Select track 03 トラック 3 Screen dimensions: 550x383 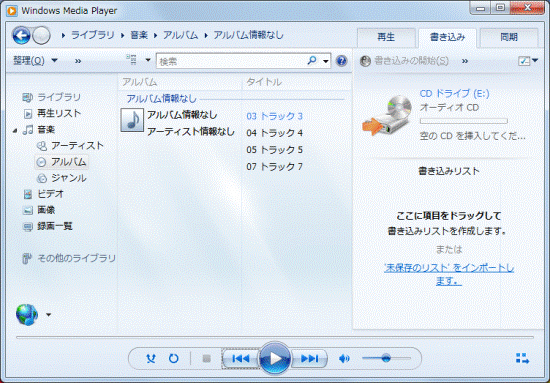click(274, 116)
